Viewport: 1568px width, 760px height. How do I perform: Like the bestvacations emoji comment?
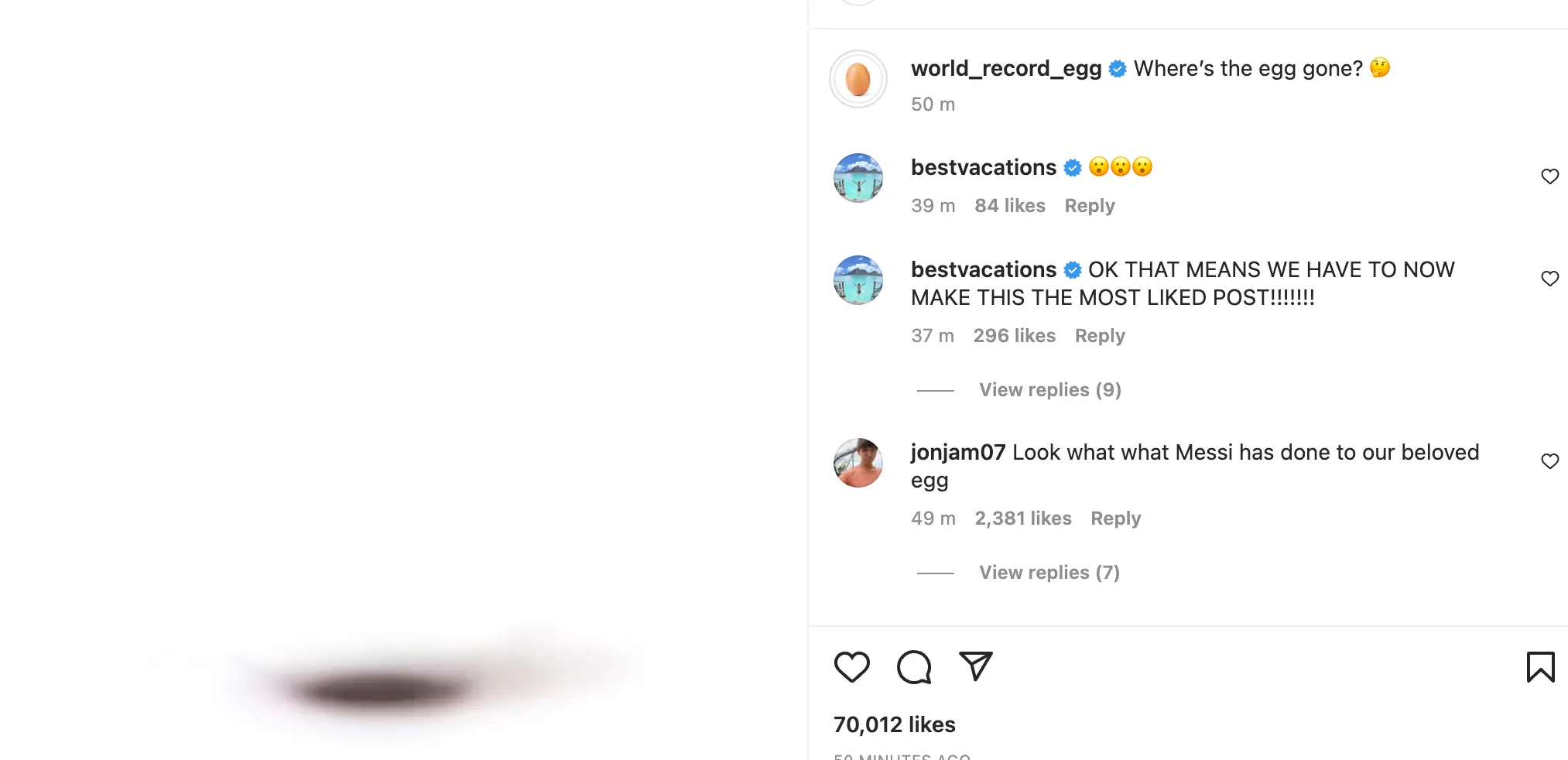tap(1549, 176)
